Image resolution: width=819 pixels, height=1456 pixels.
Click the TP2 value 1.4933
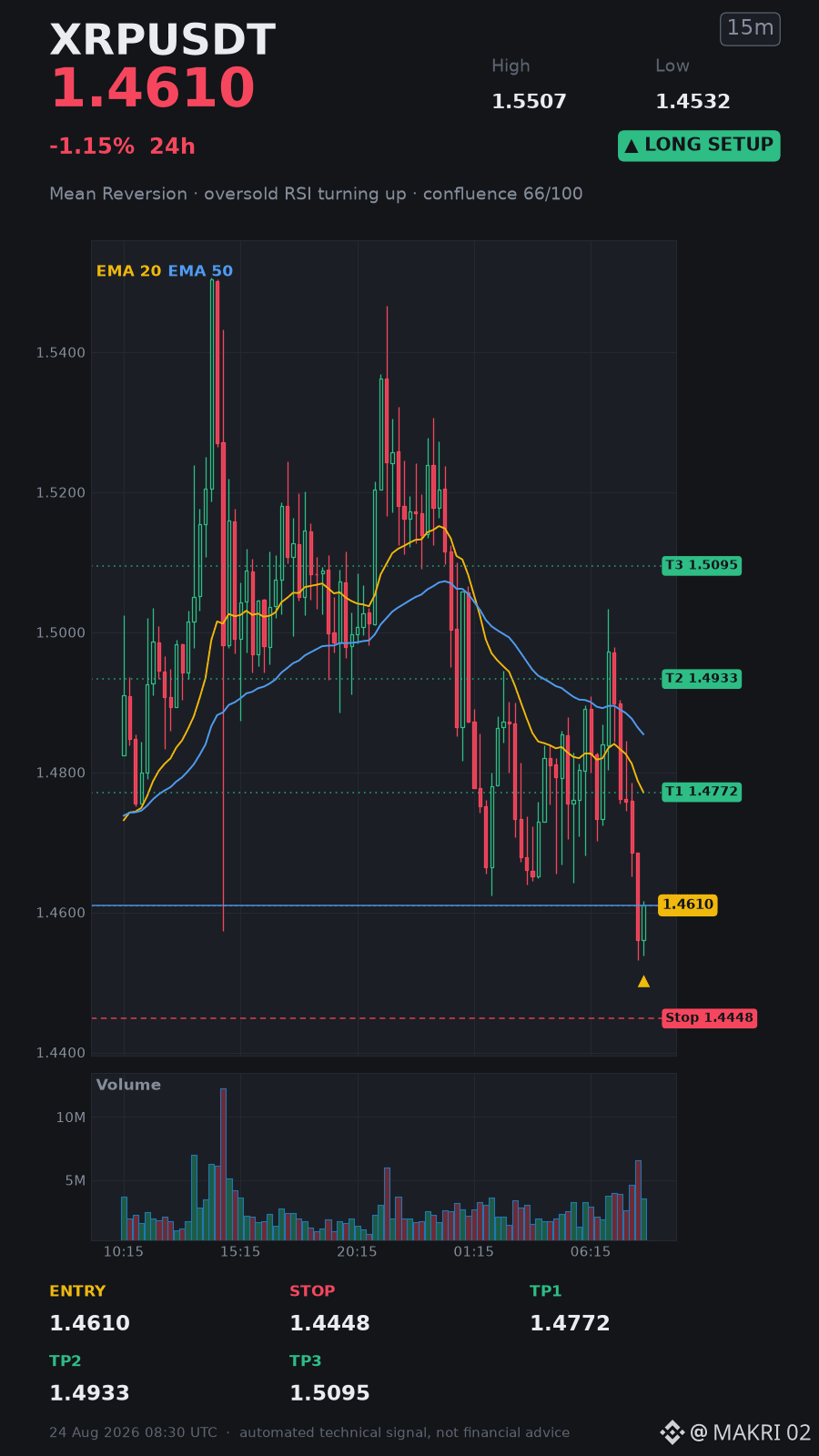[x=89, y=1394]
